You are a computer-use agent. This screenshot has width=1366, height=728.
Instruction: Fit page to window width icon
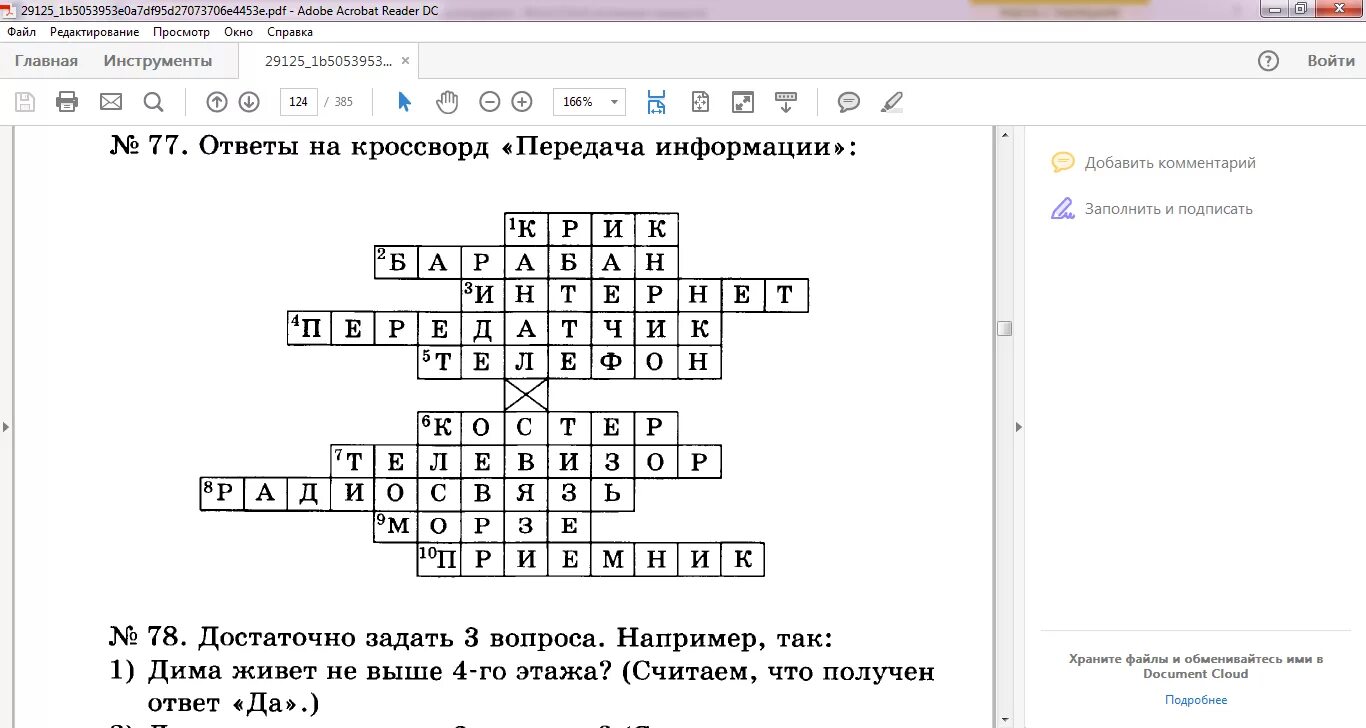point(656,101)
